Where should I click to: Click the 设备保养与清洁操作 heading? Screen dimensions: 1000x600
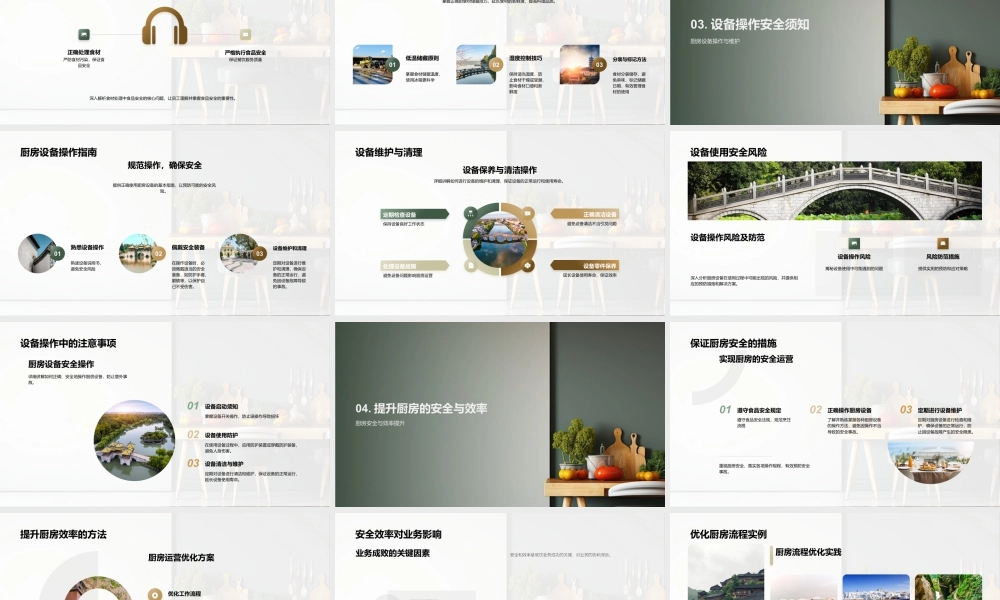499,170
